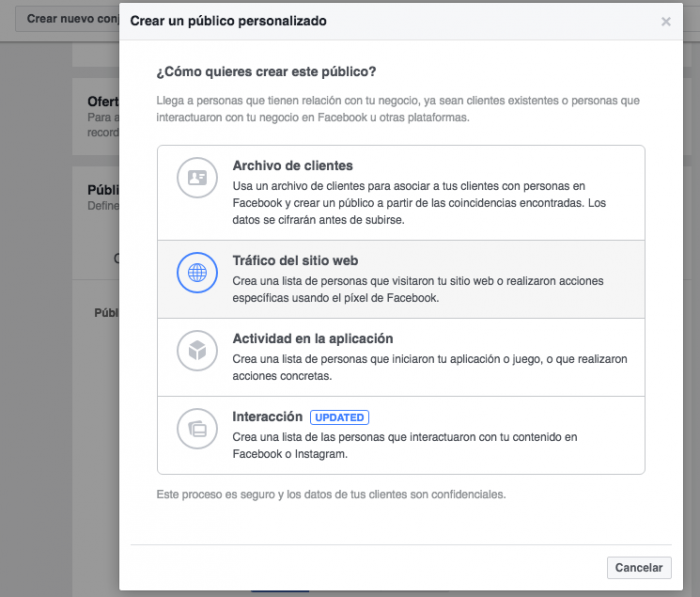
Task: Select the Interacción option title
Action: point(268,417)
